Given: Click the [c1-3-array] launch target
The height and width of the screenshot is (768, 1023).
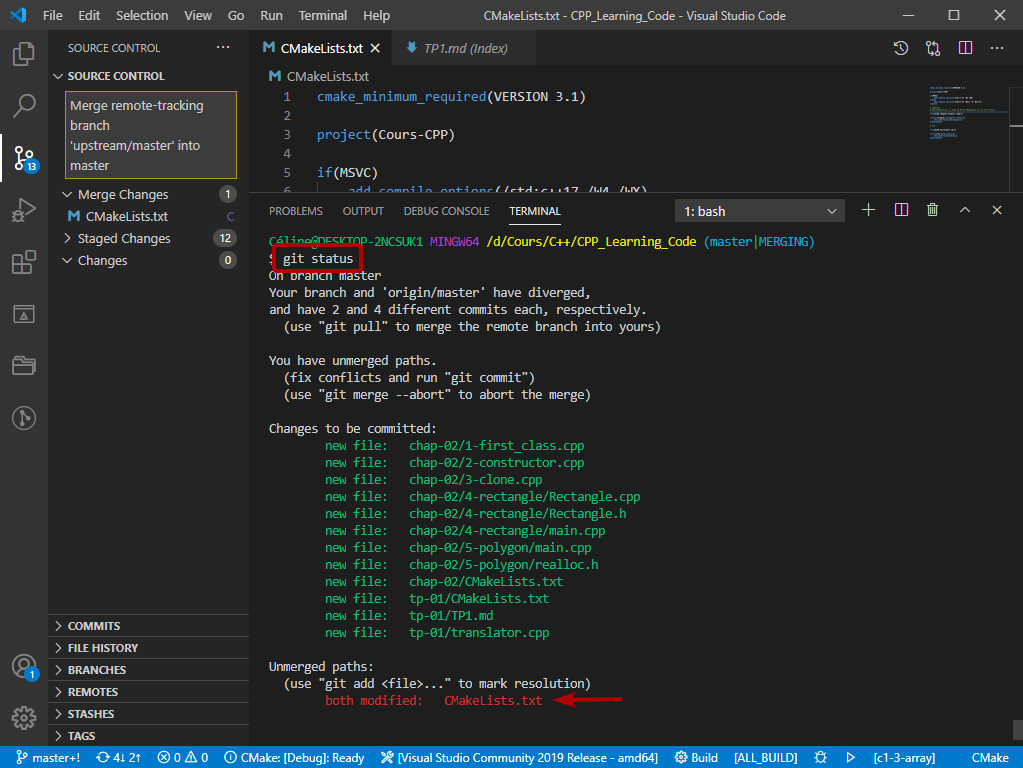Looking at the screenshot, I should point(904,758).
